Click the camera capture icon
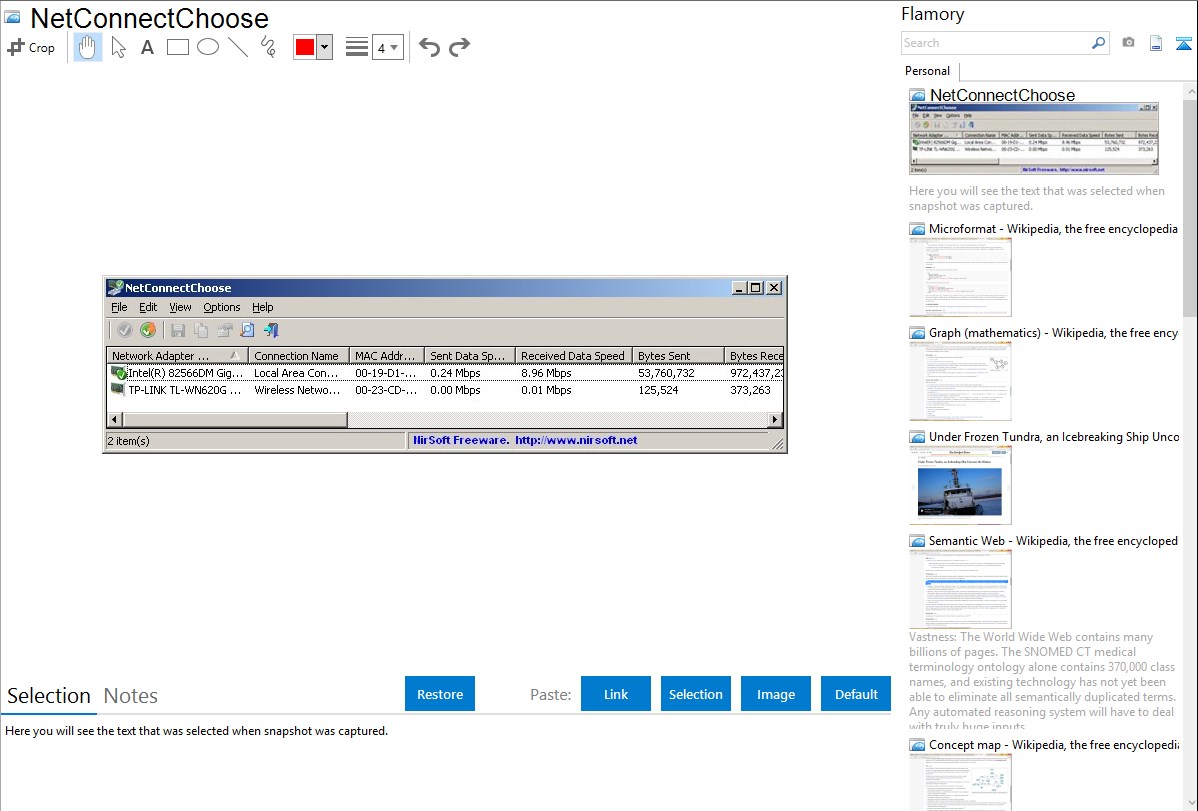 tap(1128, 43)
